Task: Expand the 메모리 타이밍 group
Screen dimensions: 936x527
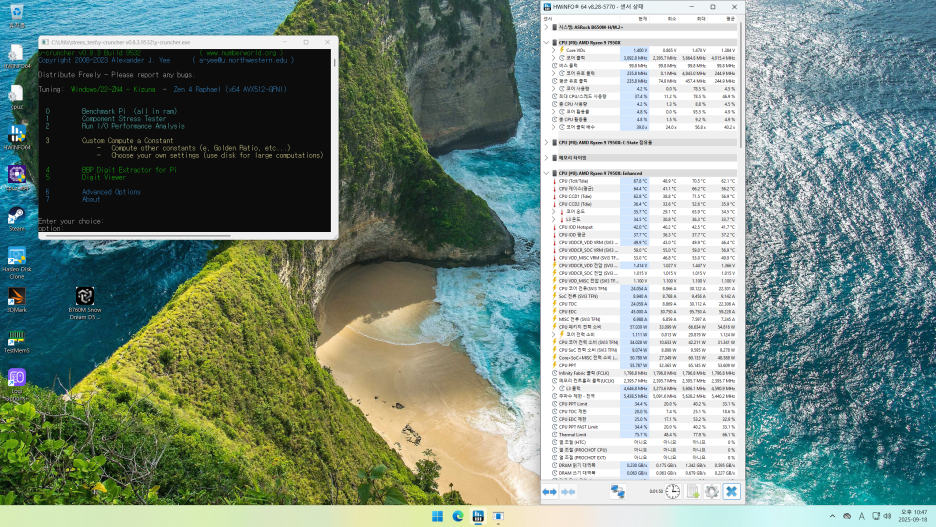Action: pos(546,158)
